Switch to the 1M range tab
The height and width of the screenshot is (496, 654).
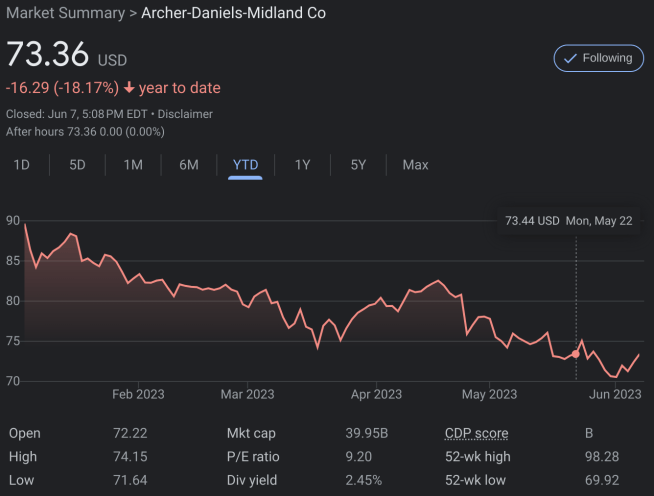[x=133, y=165]
